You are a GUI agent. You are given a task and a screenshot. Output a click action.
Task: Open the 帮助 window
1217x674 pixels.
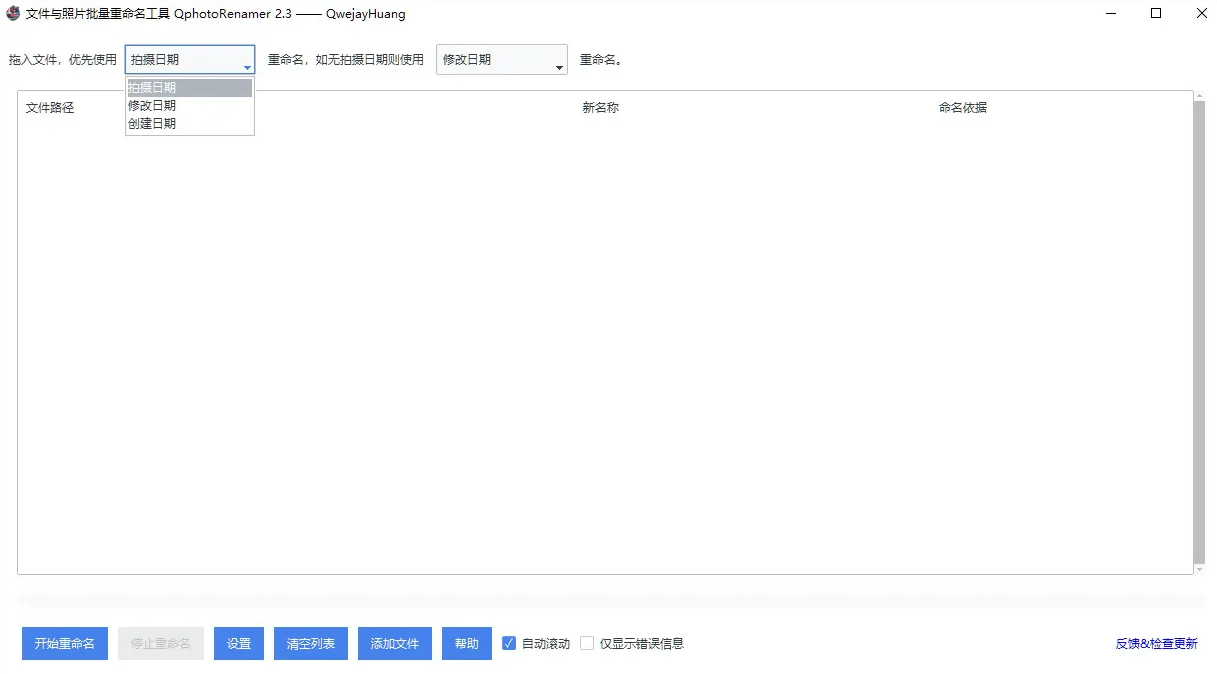(x=466, y=643)
